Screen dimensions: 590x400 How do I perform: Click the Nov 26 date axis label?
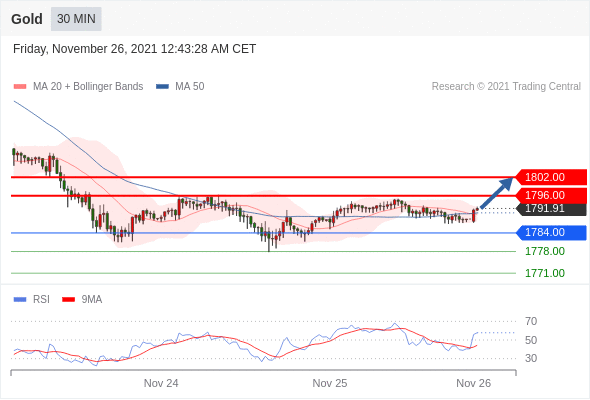tap(473, 383)
